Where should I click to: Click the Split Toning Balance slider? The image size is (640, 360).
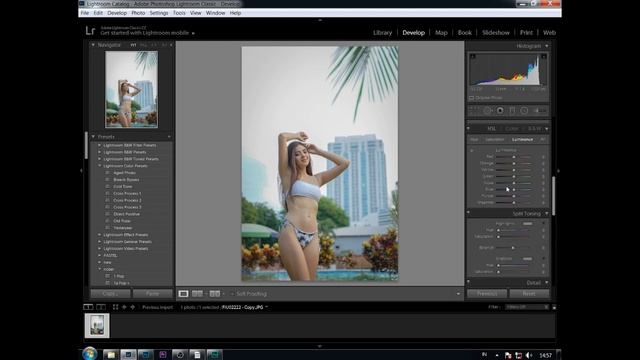pos(513,248)
